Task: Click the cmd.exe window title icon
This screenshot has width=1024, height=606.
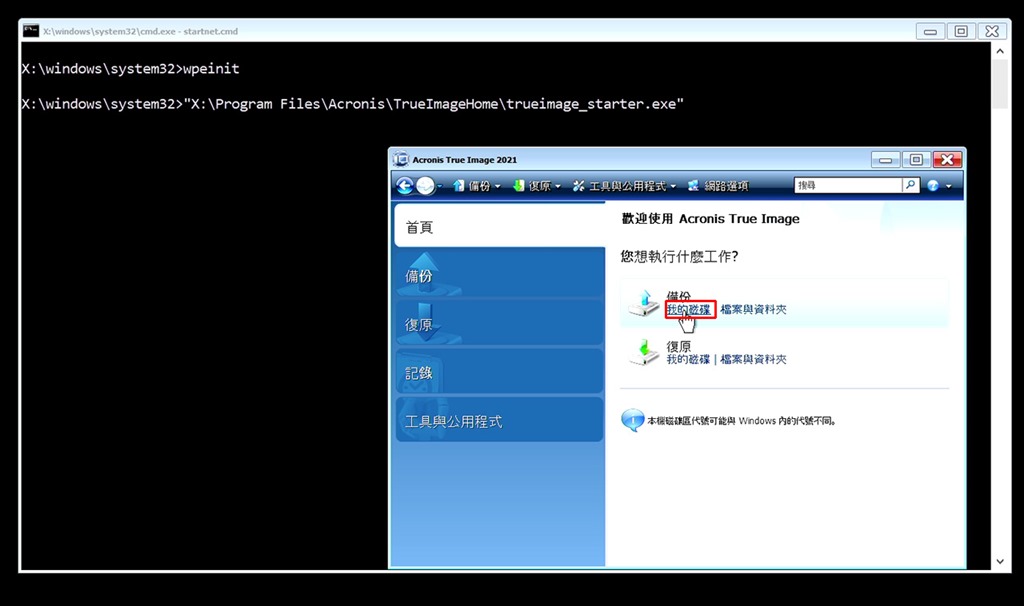Action: [31, 31]
